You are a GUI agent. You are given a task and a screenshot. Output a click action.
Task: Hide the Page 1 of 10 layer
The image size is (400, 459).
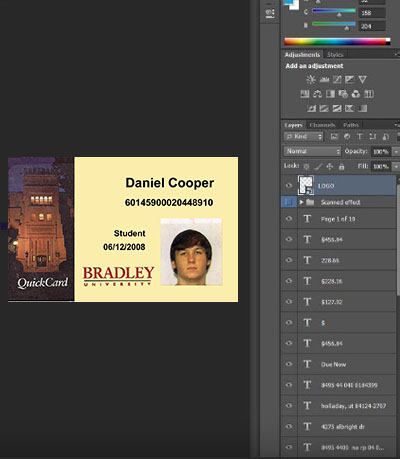coord(289,219)
